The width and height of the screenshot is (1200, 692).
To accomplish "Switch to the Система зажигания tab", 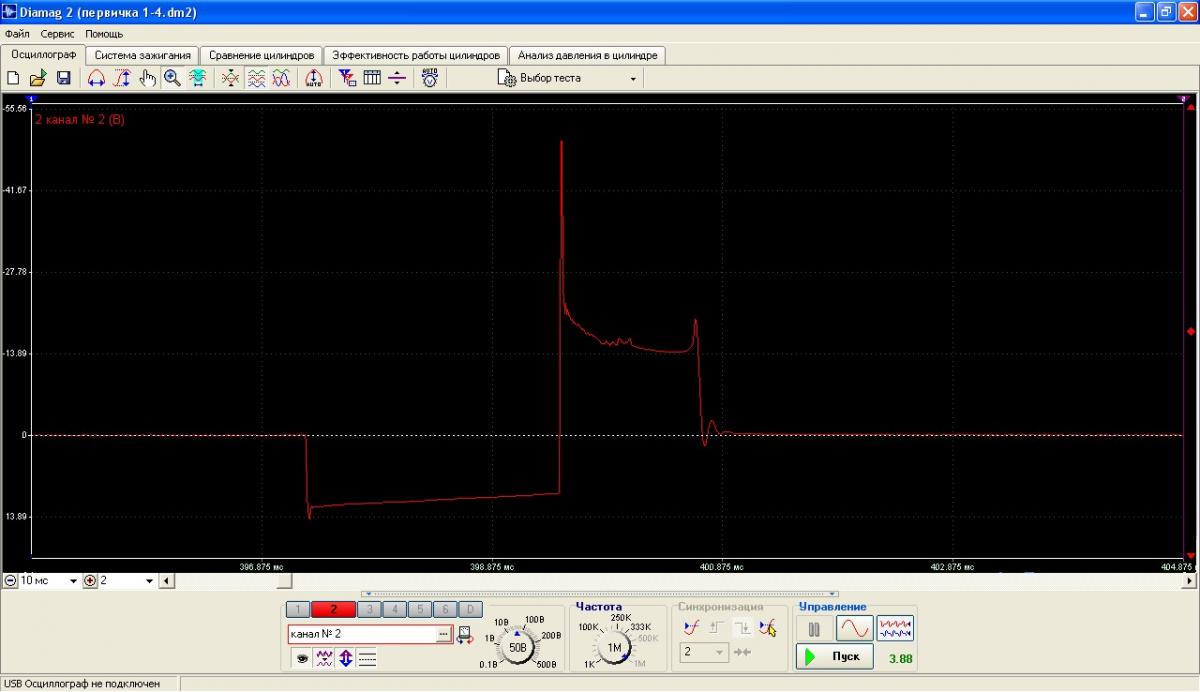I will 143,56.
